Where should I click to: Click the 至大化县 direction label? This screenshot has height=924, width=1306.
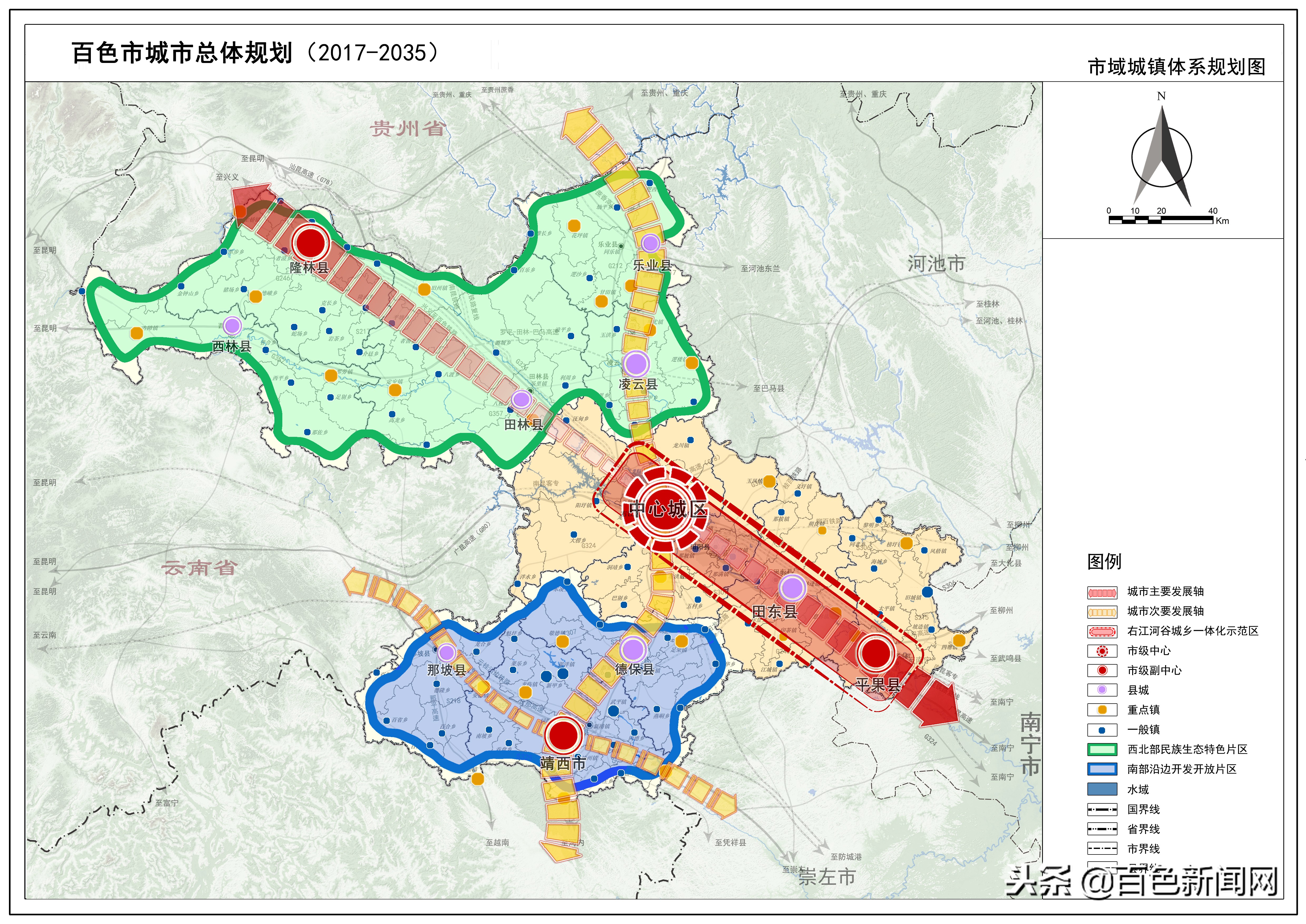tap(1006, 563)
